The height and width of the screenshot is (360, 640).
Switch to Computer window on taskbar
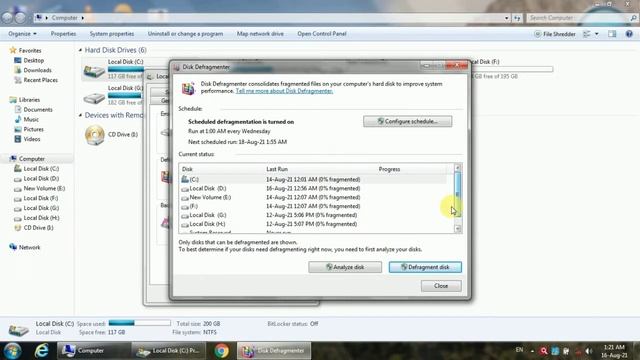tap(93, 351)
